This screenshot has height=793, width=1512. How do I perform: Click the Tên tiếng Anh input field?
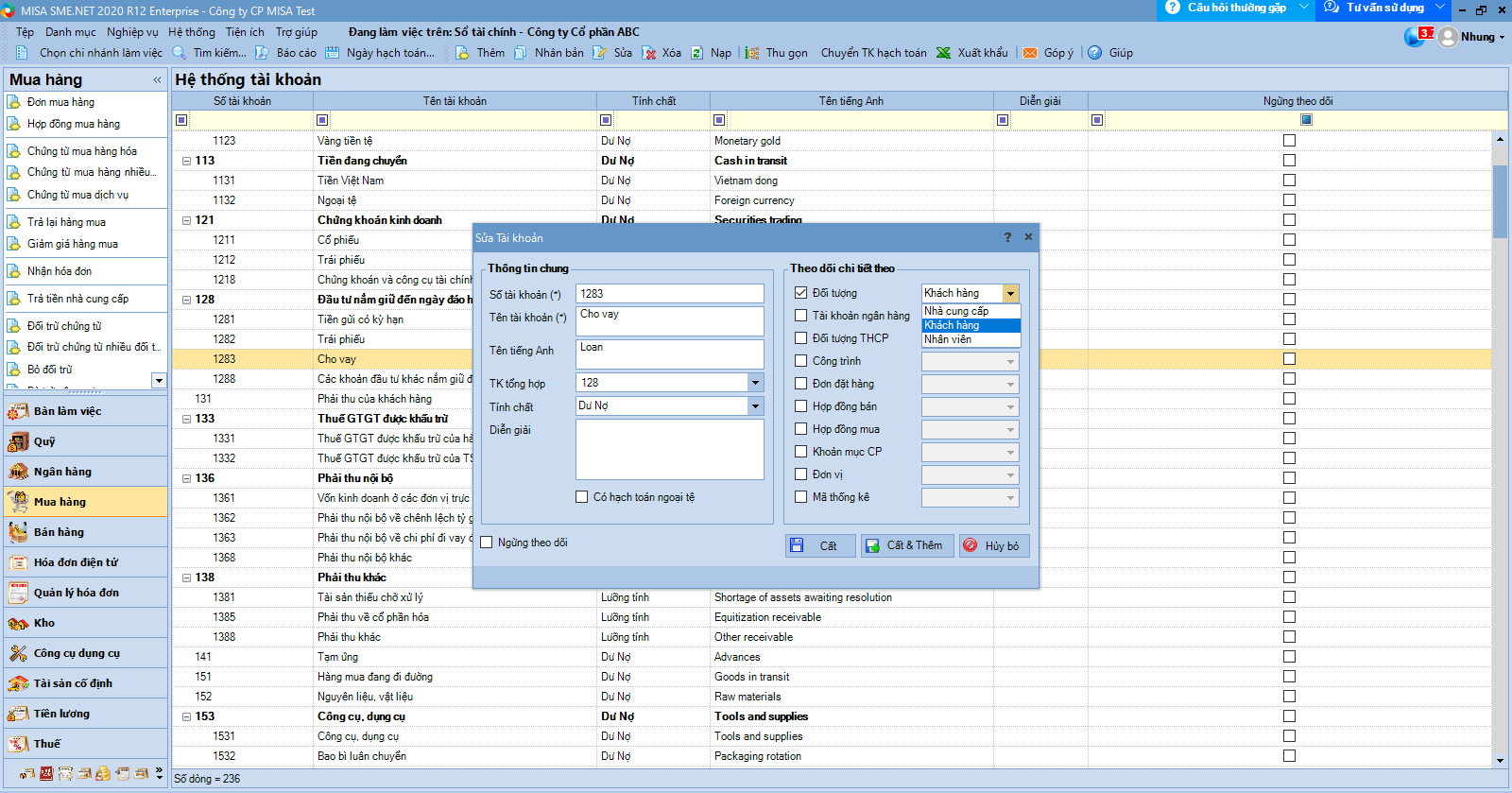[670, 354]
